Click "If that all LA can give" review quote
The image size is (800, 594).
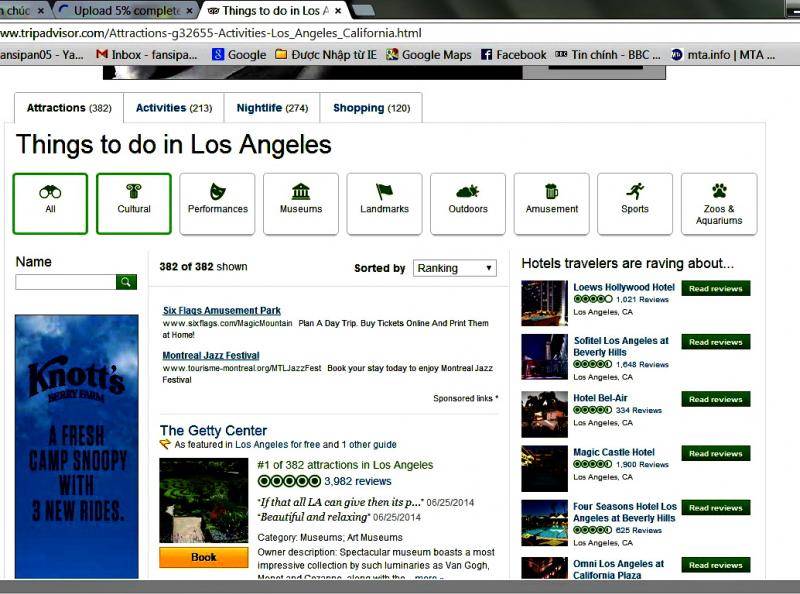tap(340, 502)
